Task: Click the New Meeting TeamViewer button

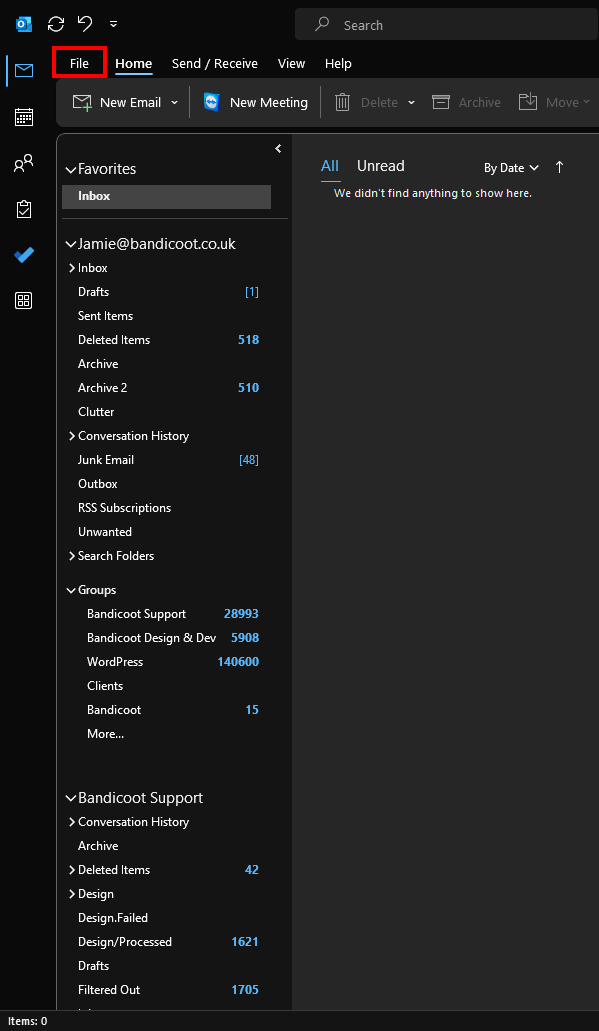Action: pos(255,102)
